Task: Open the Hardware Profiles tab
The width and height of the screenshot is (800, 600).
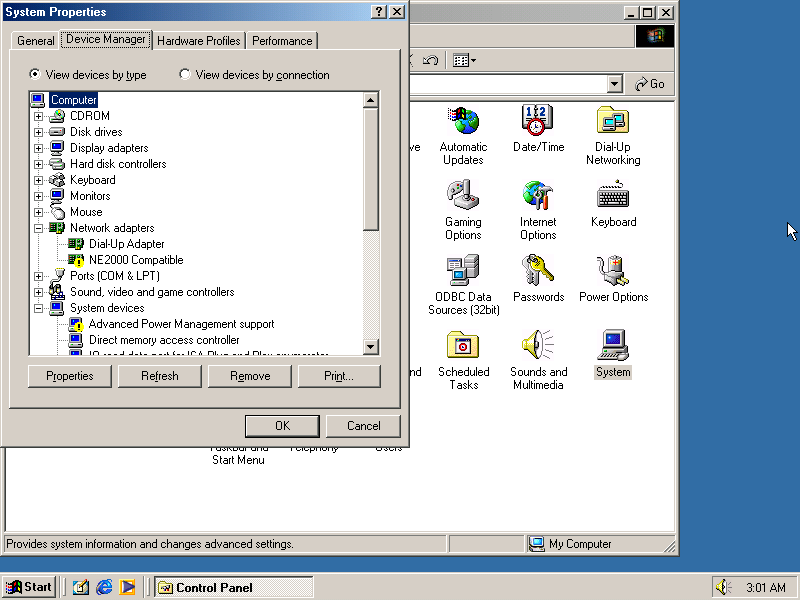Action: click(198, 41)
